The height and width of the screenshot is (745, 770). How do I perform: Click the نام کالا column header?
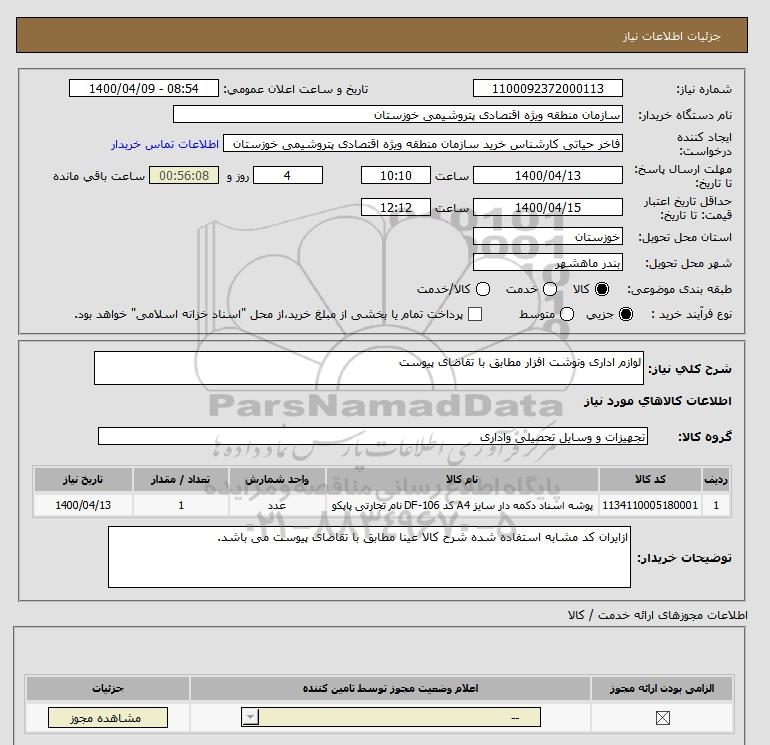coord(462,479)
